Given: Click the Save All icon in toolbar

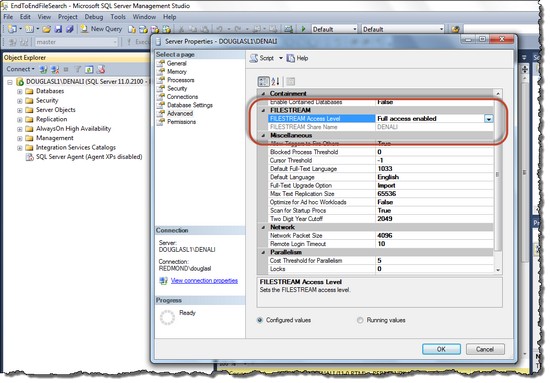Looking at the screenshot, I should (69, 29).
